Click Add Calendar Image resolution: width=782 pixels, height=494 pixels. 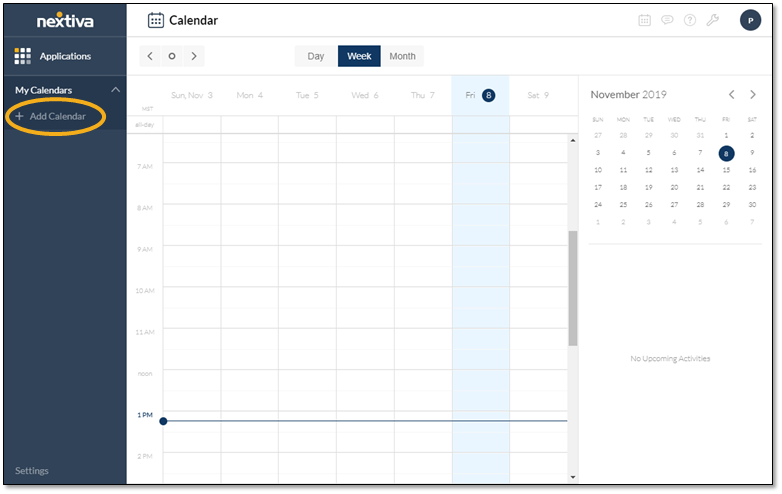(x=51, y=116)
